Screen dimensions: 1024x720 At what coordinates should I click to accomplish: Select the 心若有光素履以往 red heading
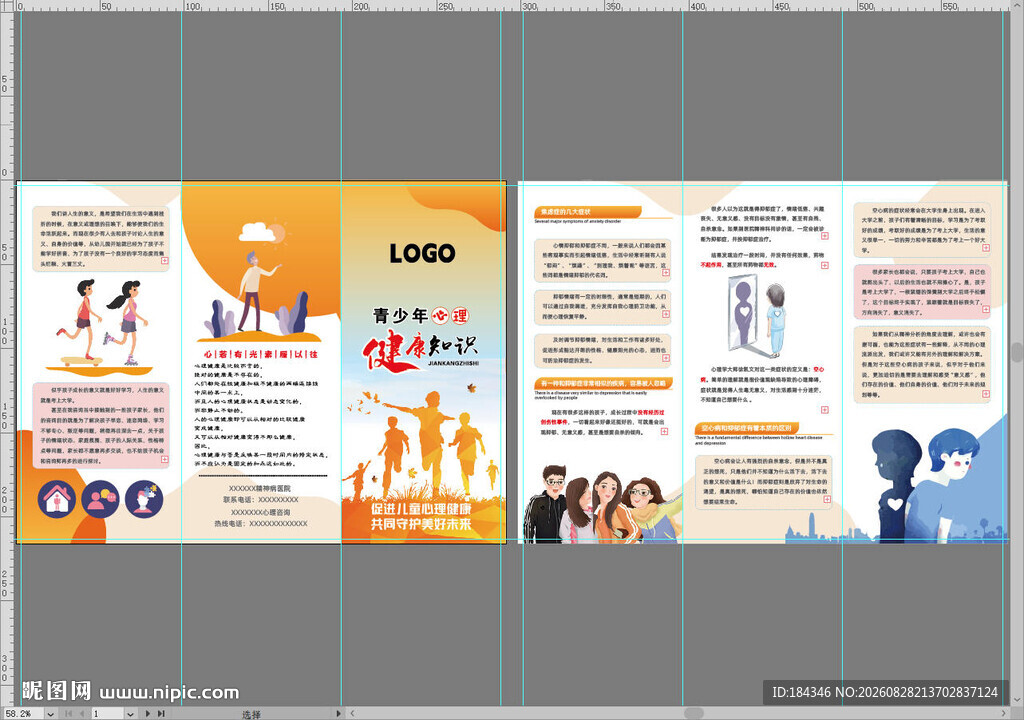point(261,354)
